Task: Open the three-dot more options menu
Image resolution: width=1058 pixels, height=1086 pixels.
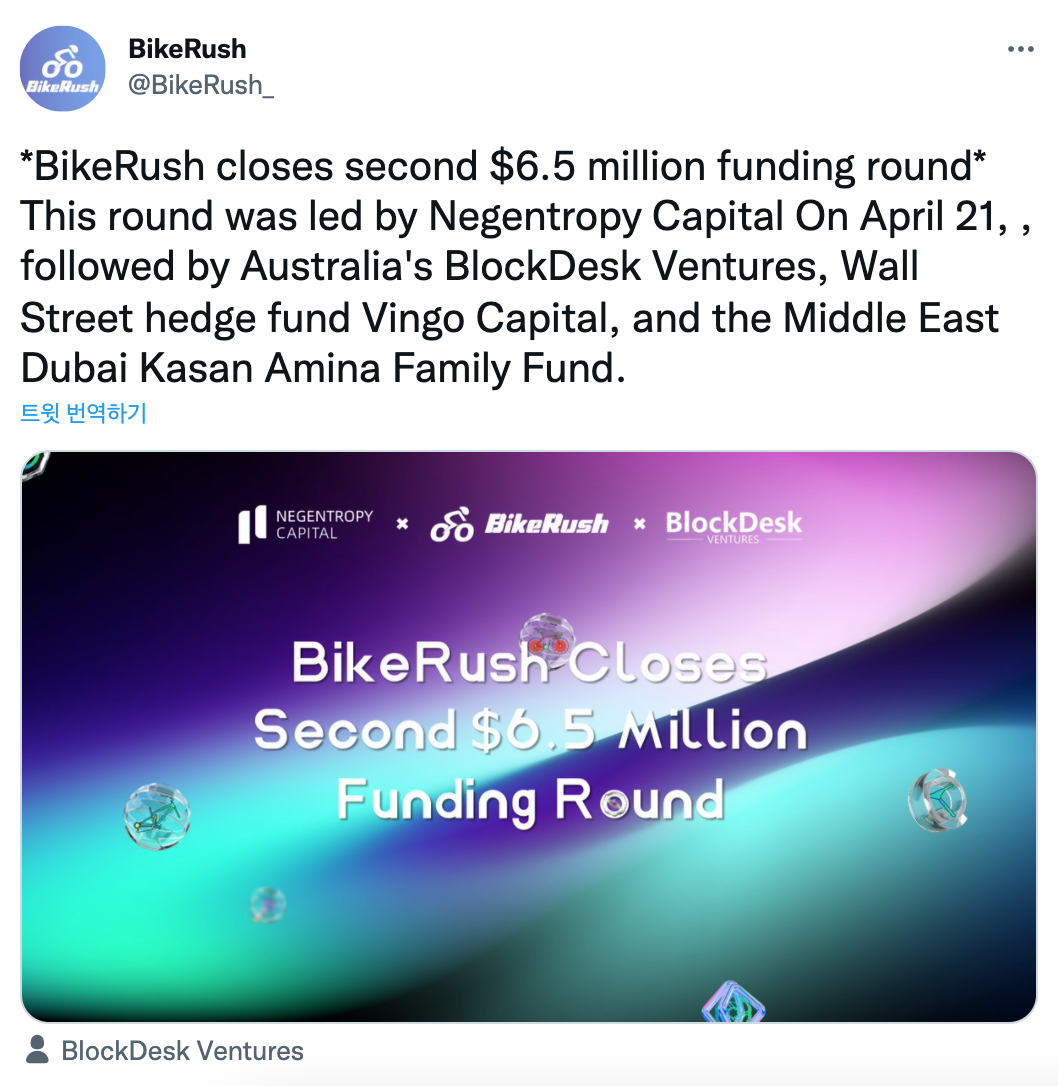Action: [x=1019, y=49]
